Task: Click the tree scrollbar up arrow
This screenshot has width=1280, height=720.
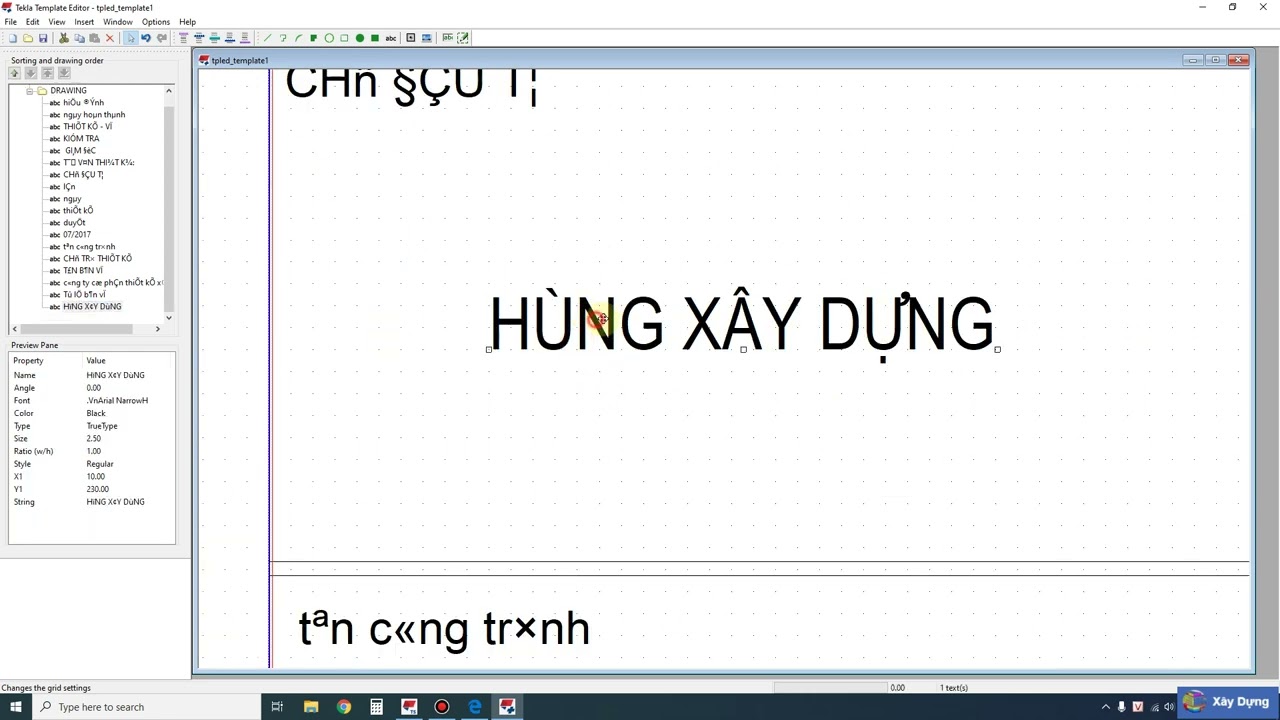Action: click(169, 91)
